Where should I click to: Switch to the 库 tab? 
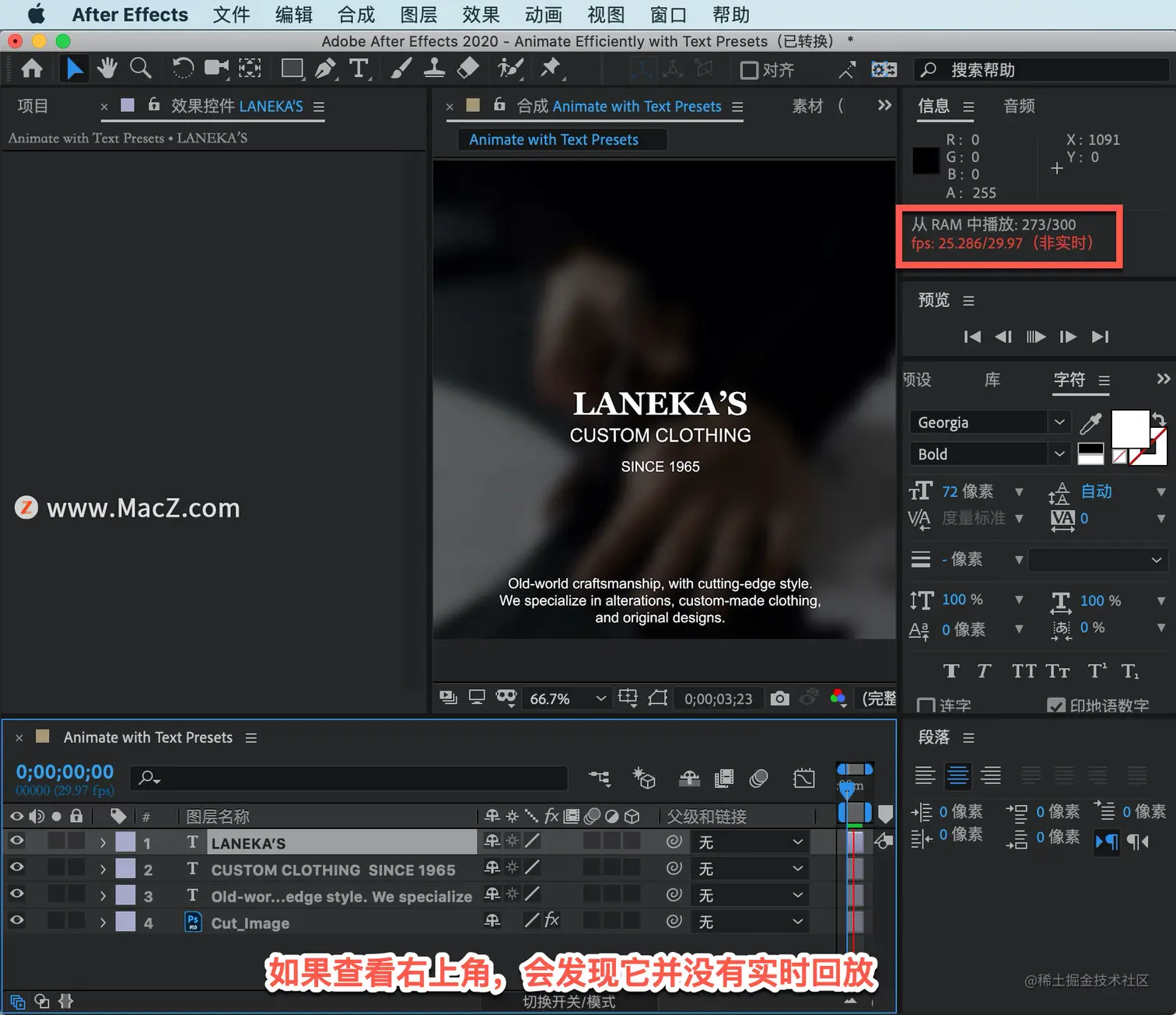click(x=992, y=380)
